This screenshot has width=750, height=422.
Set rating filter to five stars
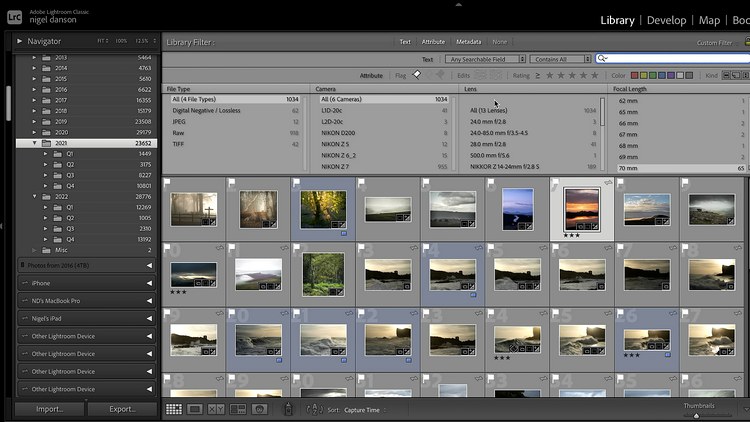coord(595,75)
